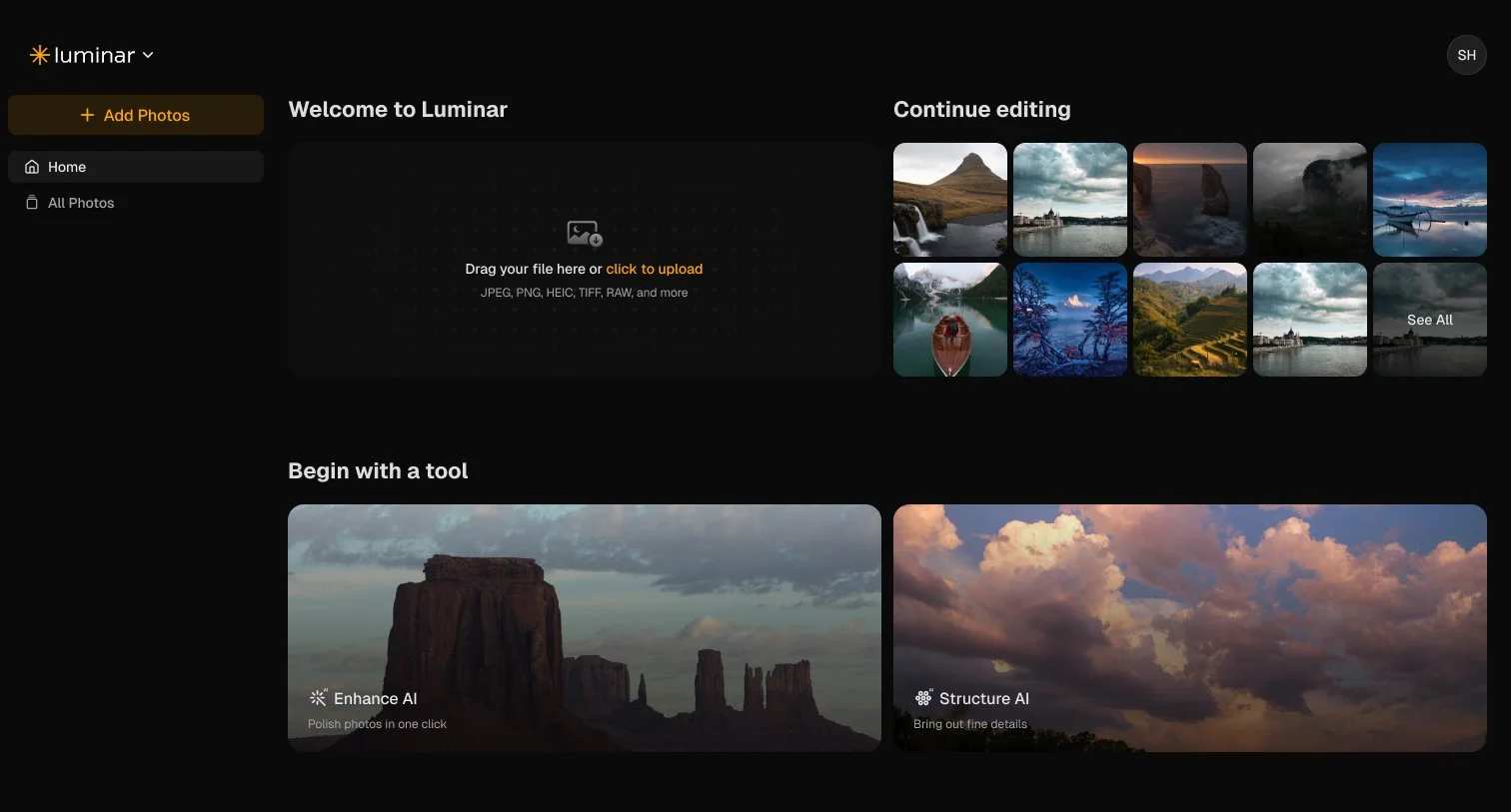The height and width of the screenshot is (812, 1511).
Task: Click the Luminar star logo icon
Action: click(x=40, y=55)
